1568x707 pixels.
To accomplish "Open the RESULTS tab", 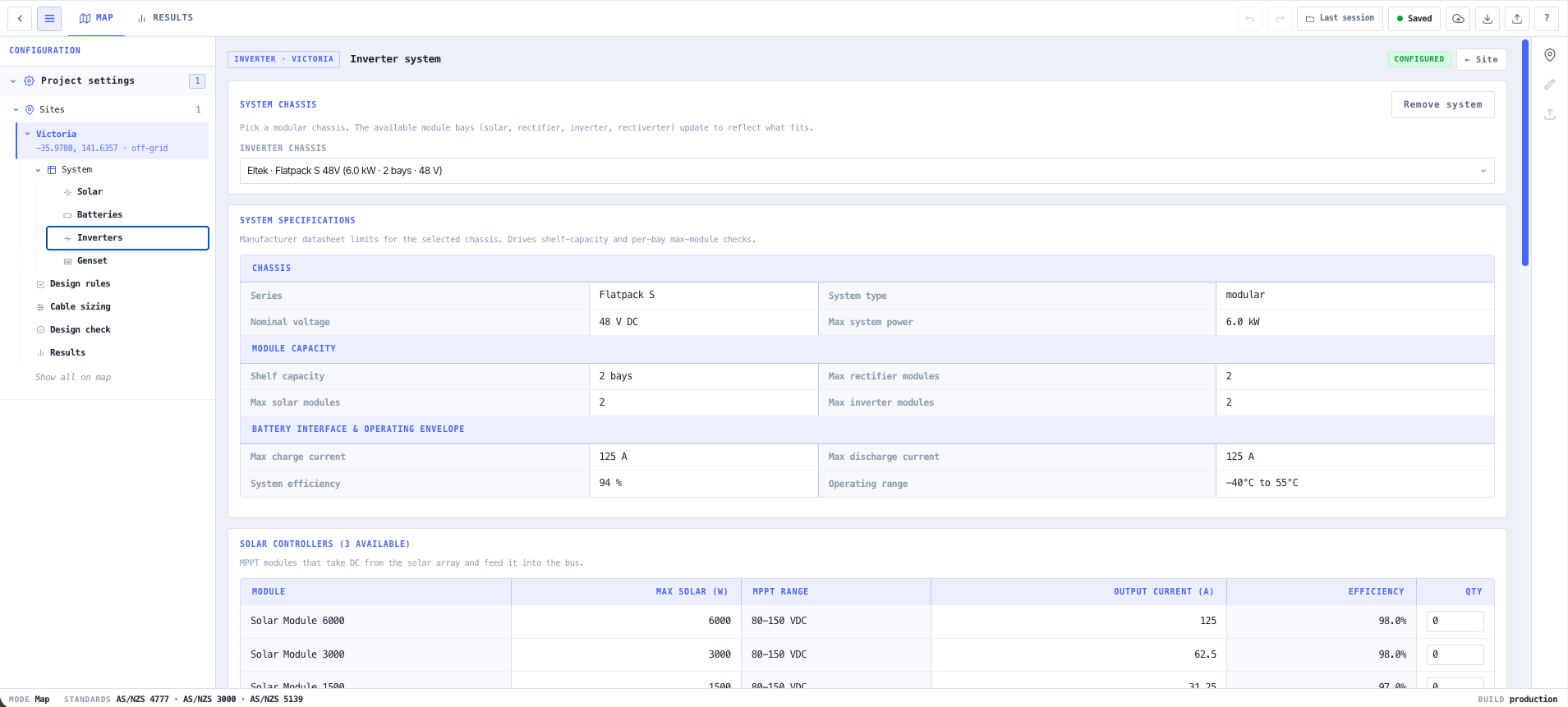I will [x=165, y=17].
